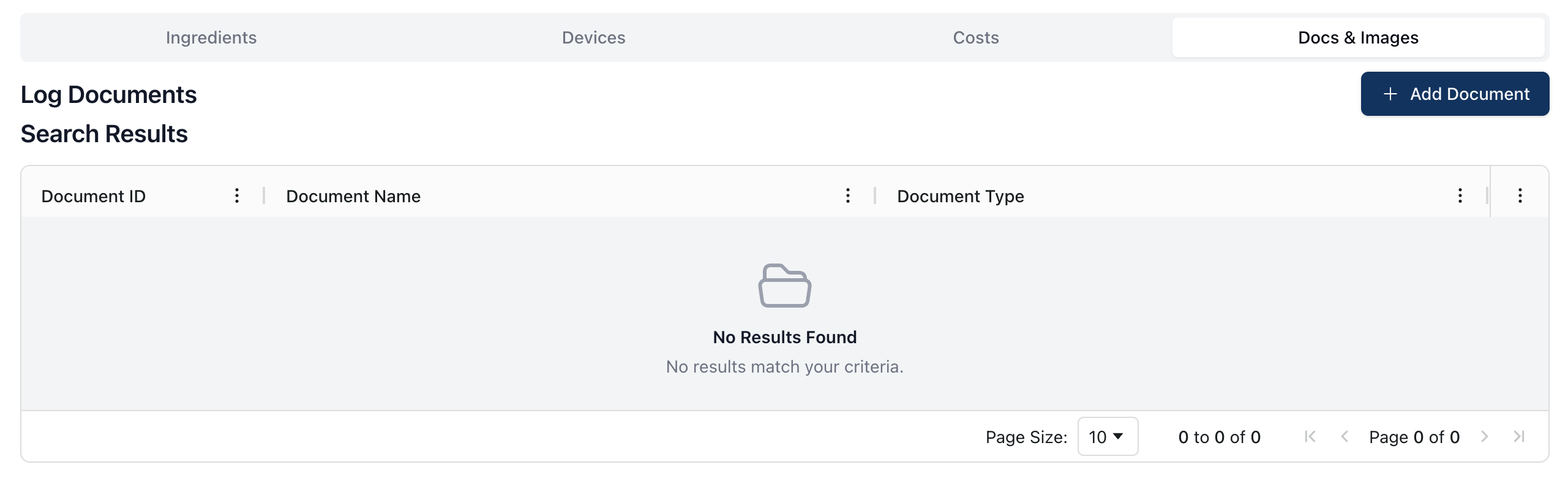Click the resize handle after Document ID column

tap(264, 196)
